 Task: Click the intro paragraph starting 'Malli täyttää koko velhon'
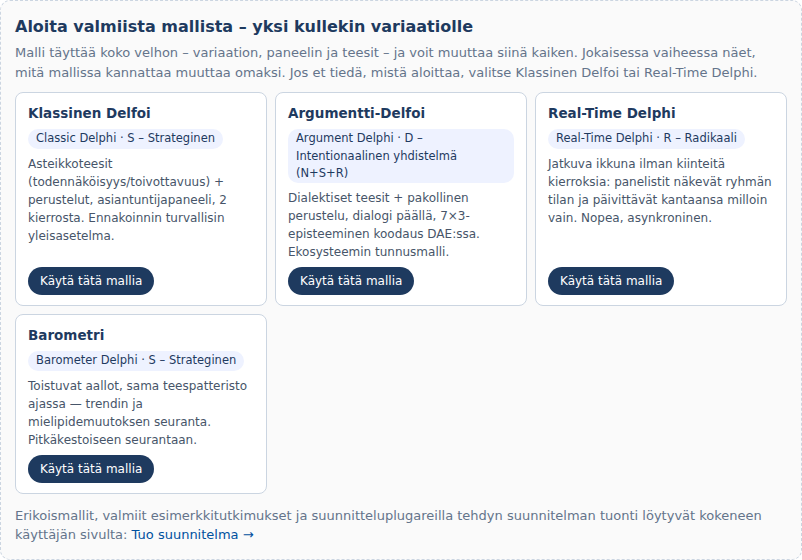[x=386, y=62]
